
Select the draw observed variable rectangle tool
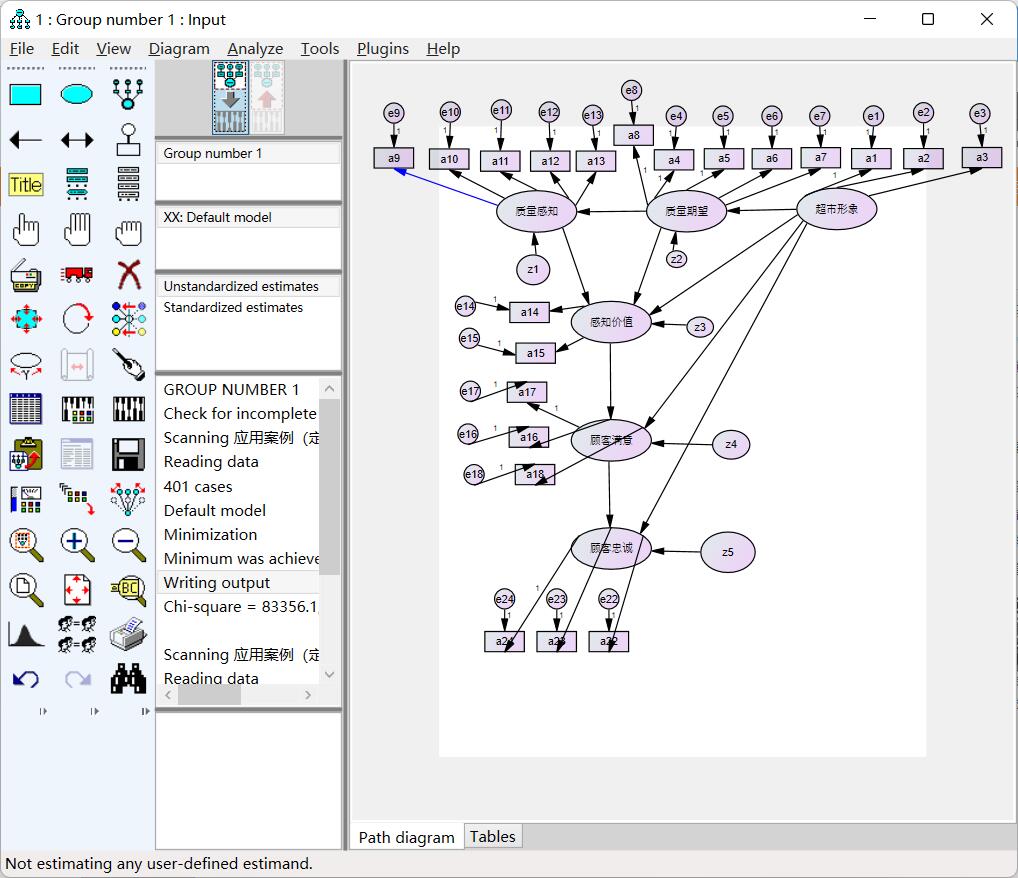coord(25,94)
